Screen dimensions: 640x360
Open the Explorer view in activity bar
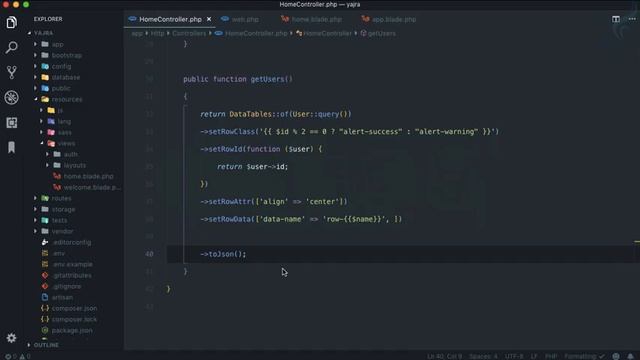[x=11, y=22]
